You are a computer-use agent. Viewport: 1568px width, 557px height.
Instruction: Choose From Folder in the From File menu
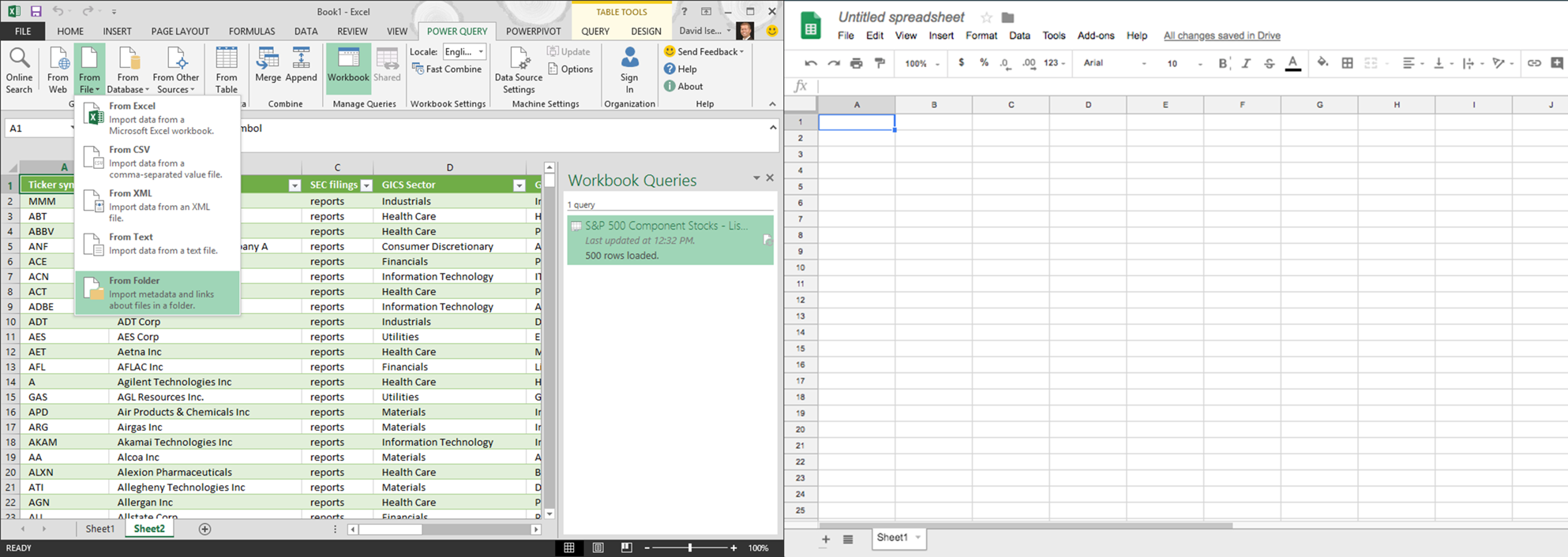click(x=157, y=293)
